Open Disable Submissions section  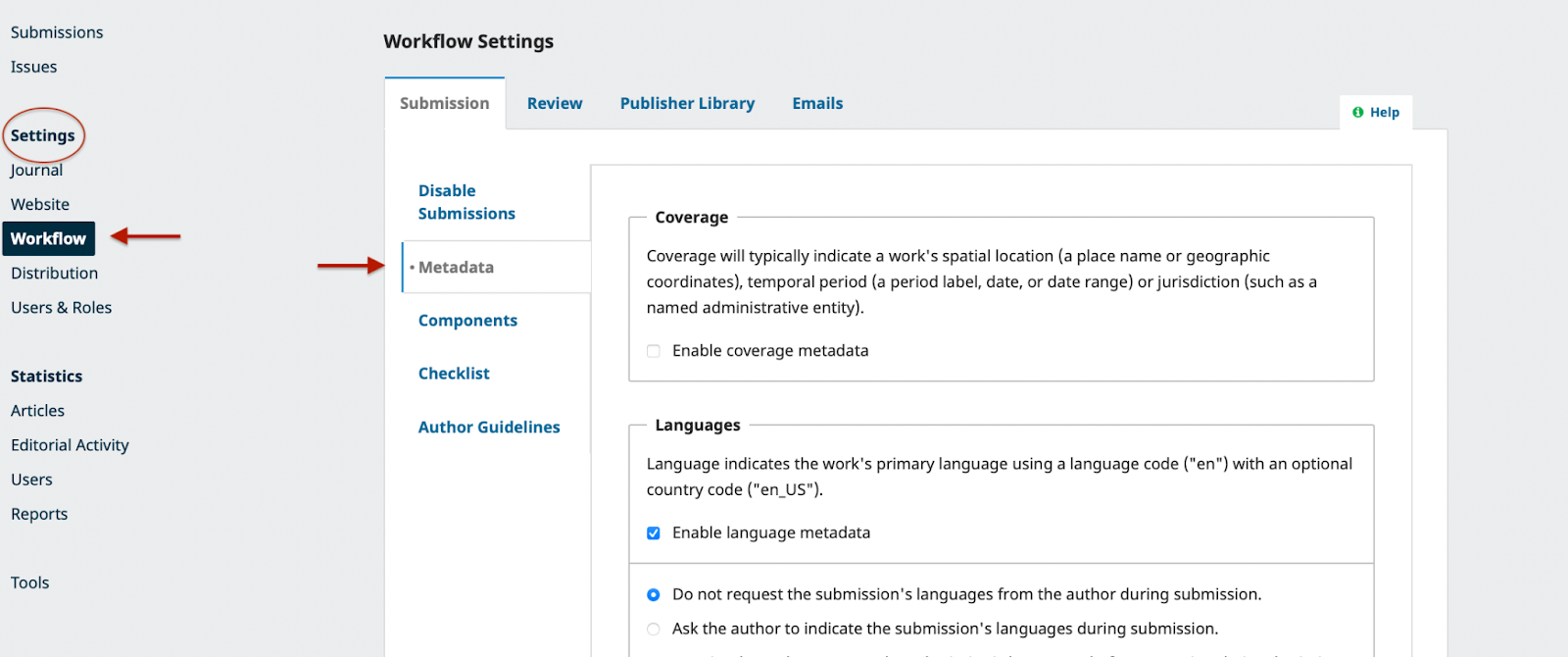click(466, 202)
